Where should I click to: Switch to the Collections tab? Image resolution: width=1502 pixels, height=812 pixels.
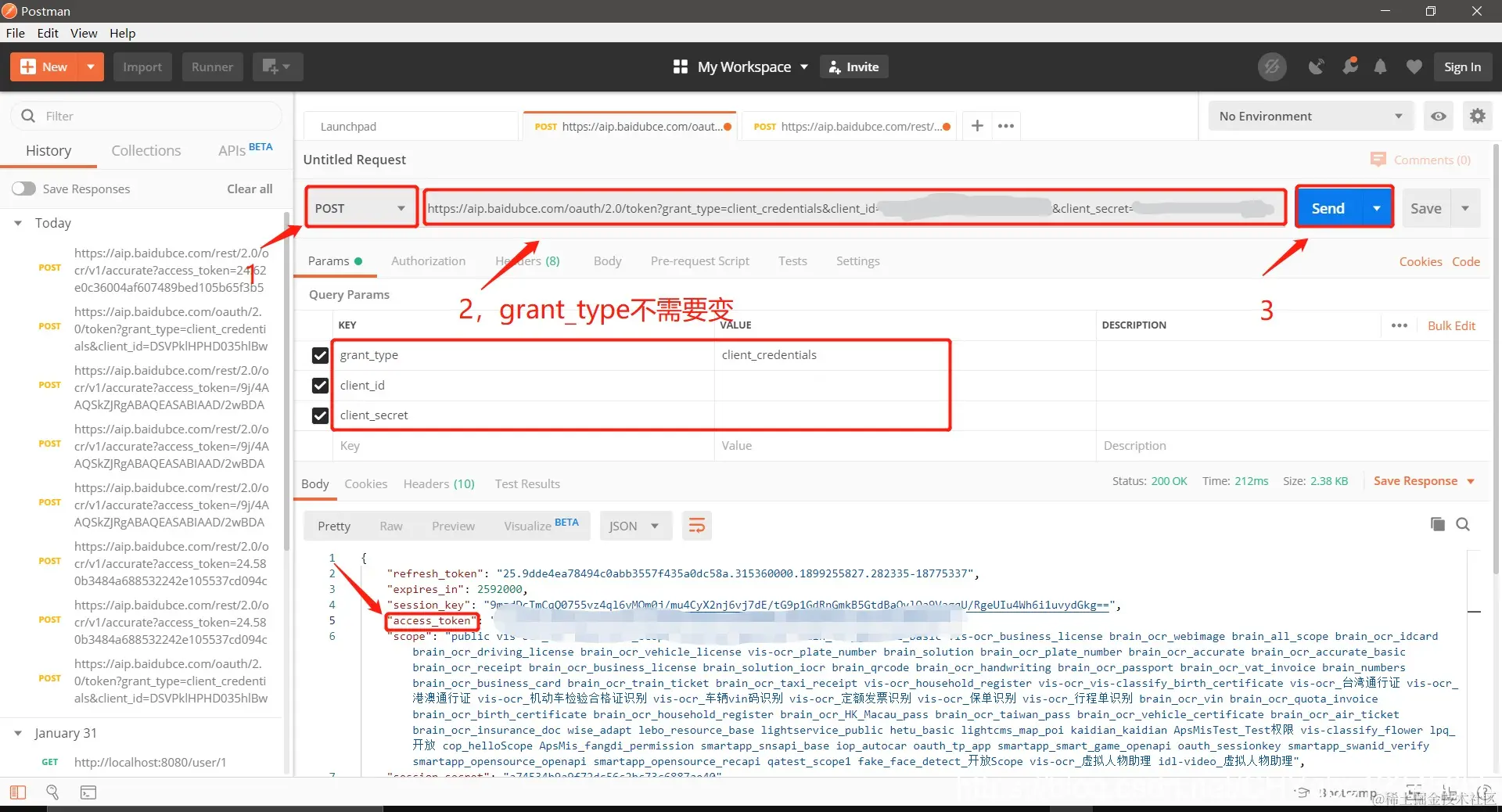pyautogui.click(x=146, y=150)
